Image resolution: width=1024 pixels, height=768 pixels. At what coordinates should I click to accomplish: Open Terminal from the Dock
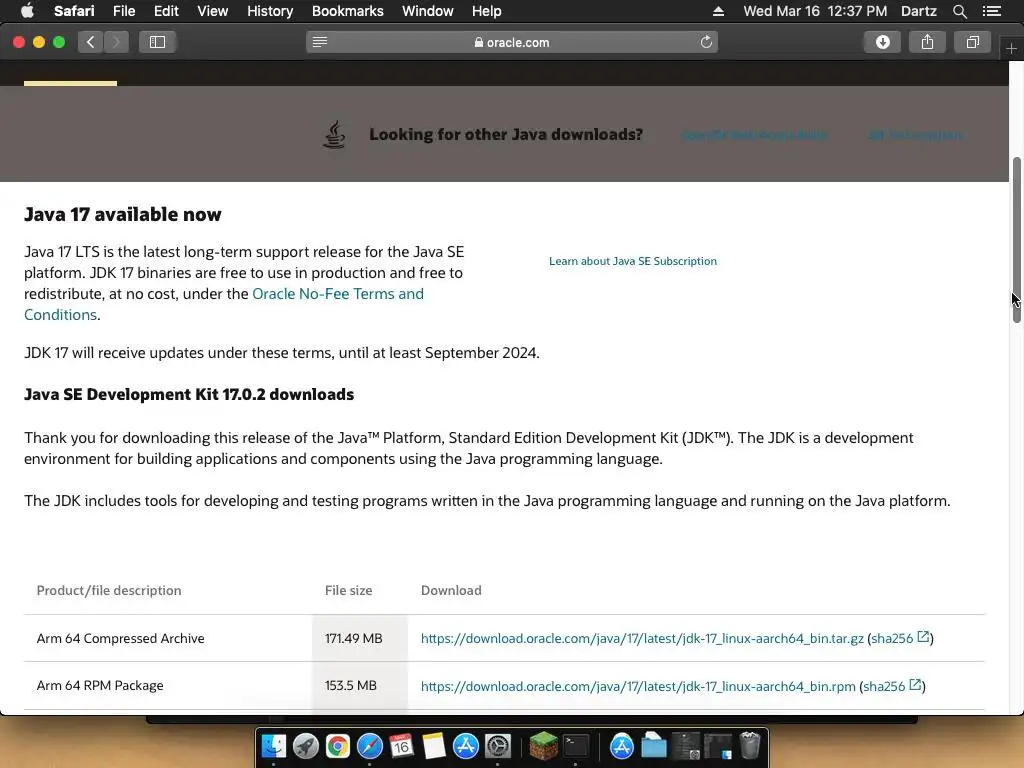click(x=576, y=746)
